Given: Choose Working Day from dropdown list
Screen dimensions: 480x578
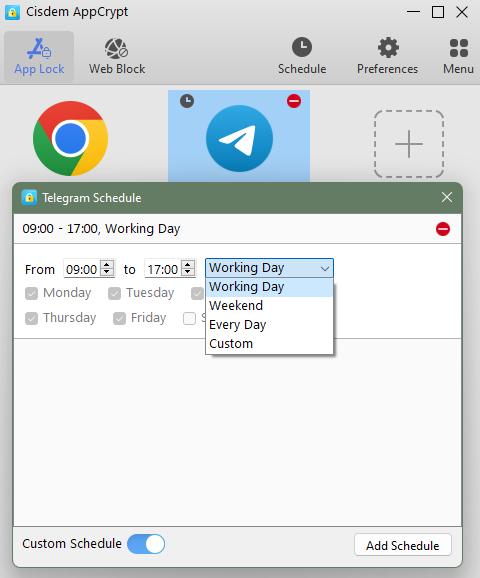Looking at the screenshot, I should (269, 287).
